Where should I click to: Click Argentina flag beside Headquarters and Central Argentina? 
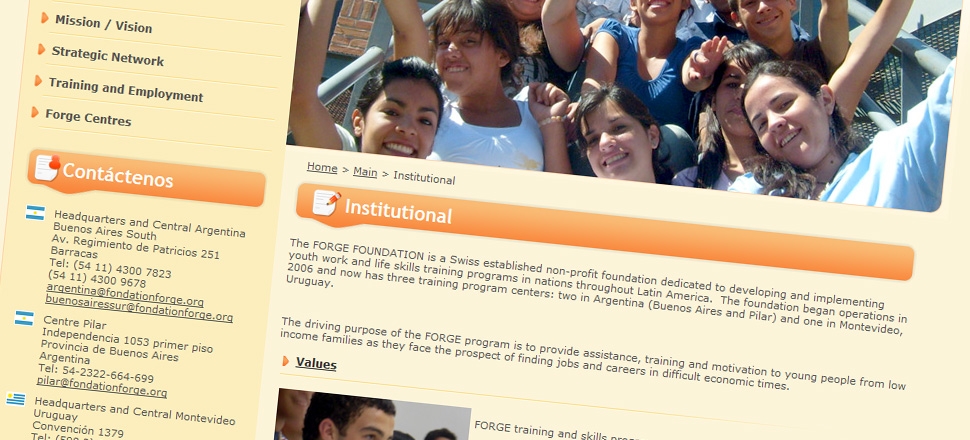[x=35, y=213]
